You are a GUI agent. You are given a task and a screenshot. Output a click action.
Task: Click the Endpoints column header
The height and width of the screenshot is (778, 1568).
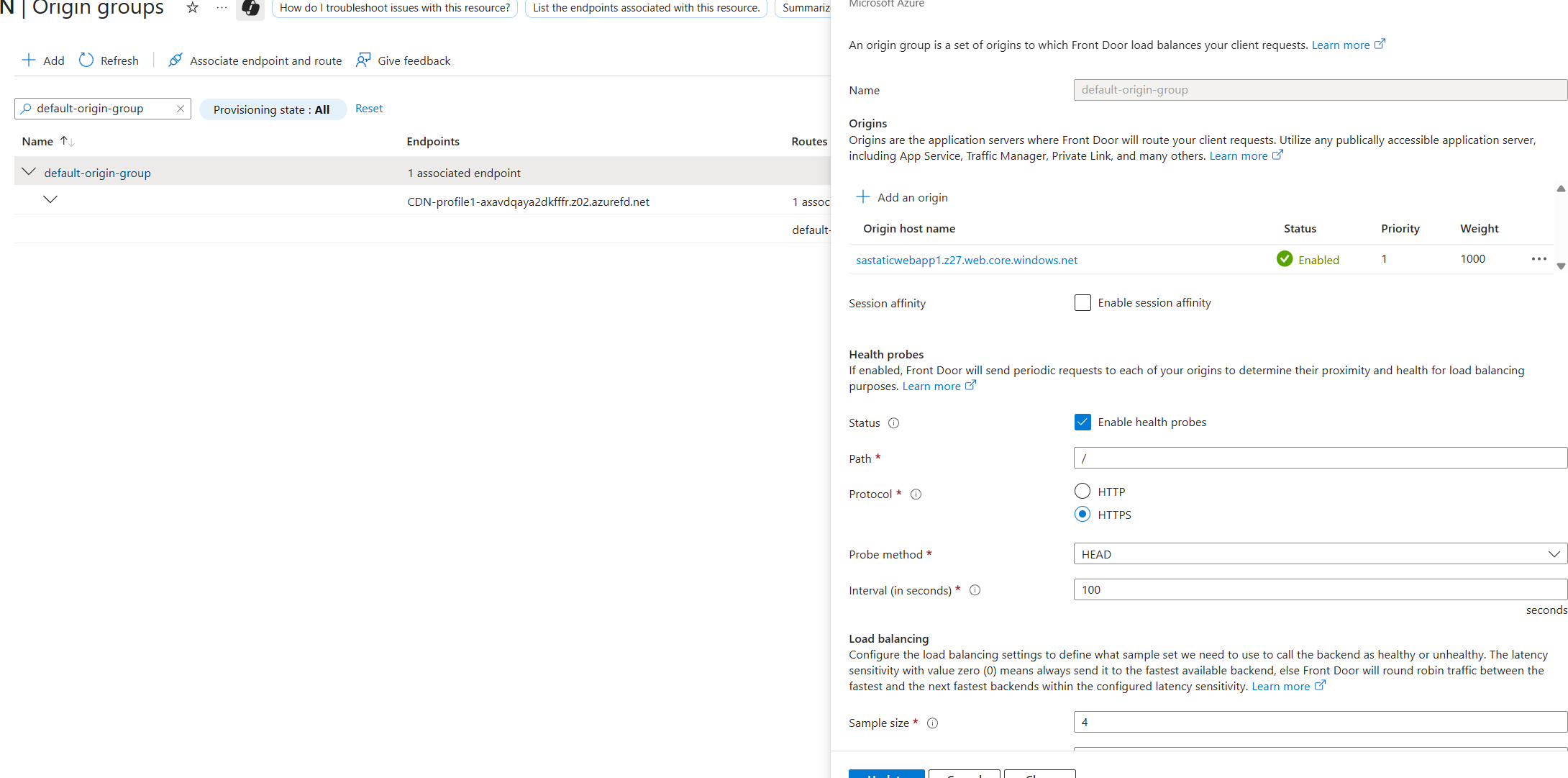click(x=433, y=142)
